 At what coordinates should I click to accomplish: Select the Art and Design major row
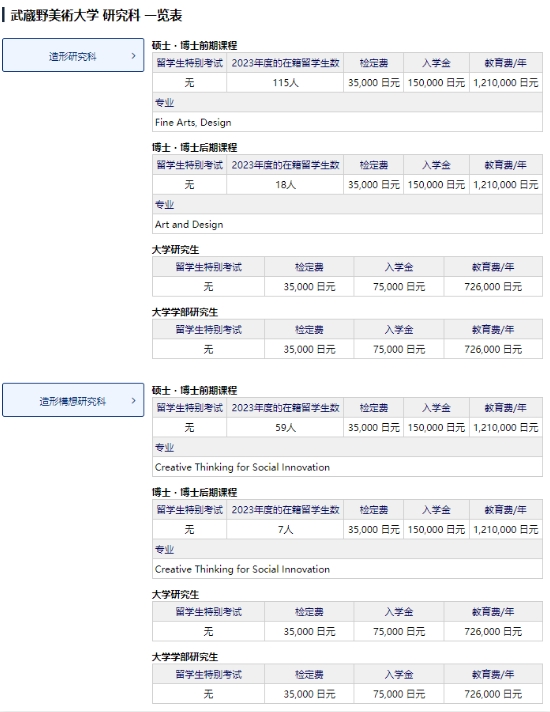tap(347, 224)
